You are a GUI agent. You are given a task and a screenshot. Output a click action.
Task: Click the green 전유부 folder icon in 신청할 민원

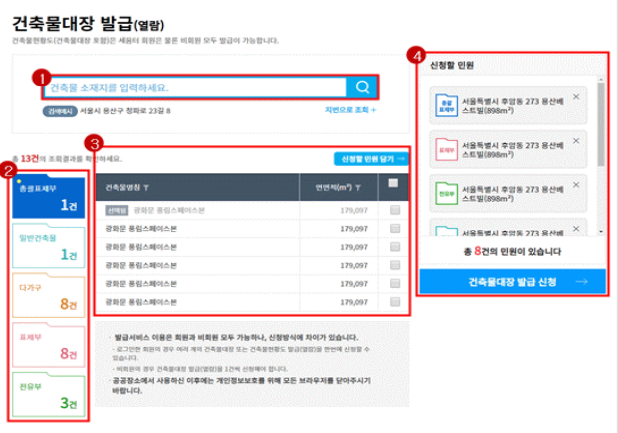pyautogui.click(x=446, y=193)
